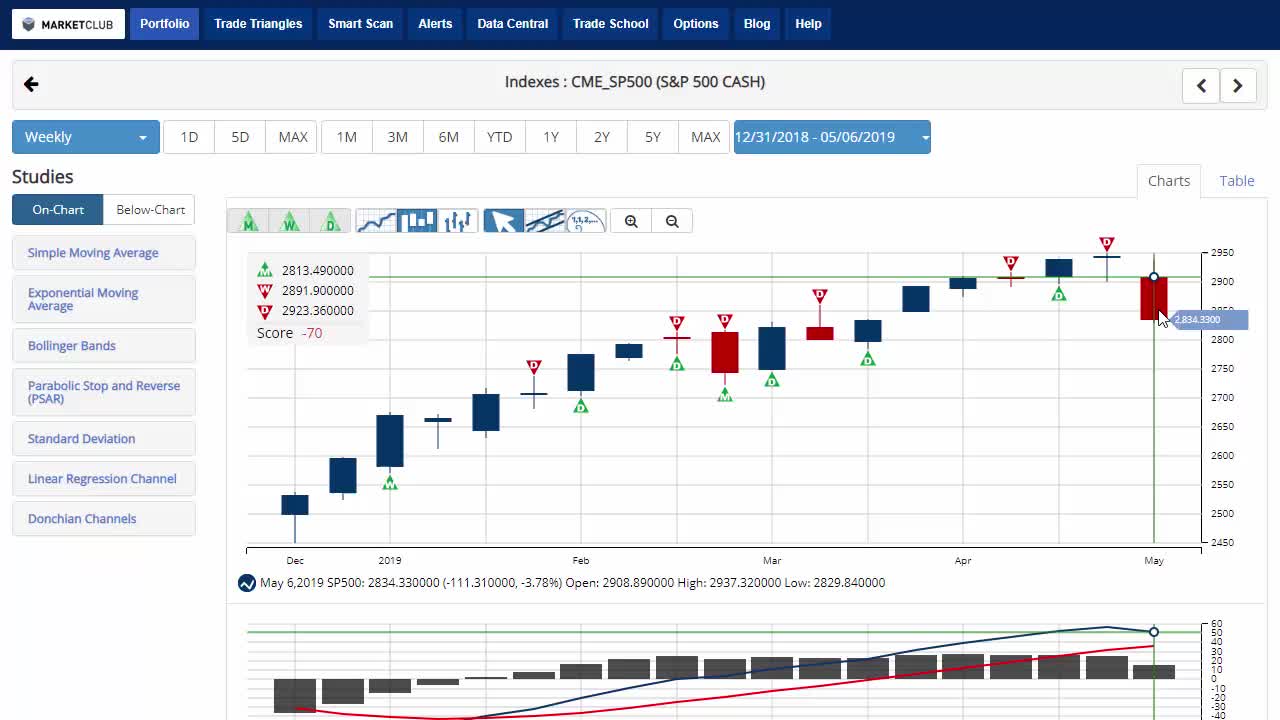Toggle daily Trade Triangles display
The width and height of the screenshot is (1280, 720).
pyautogui.click(x=331, y=221)
